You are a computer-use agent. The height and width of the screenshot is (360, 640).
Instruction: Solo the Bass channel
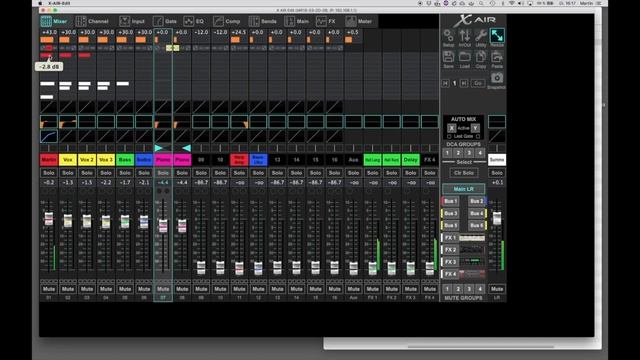(x=125, y=173)
